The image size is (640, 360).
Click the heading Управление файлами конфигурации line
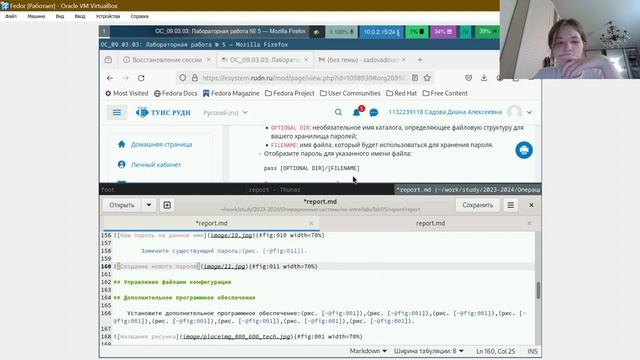[172, 282]
